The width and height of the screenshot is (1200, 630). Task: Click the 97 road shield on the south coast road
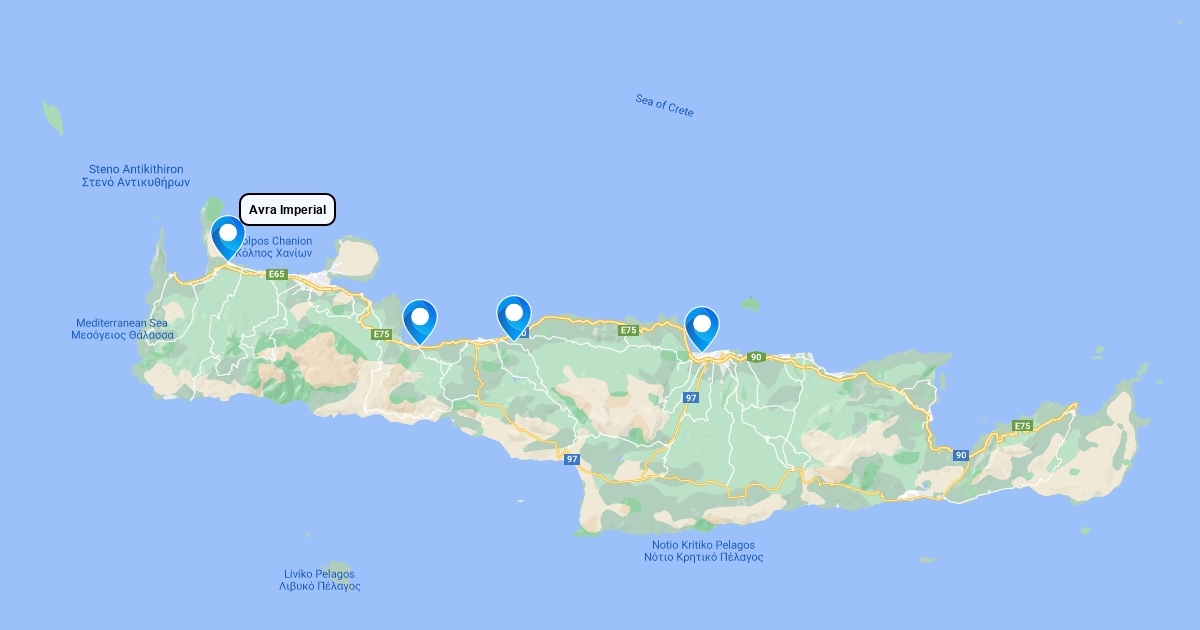(x=571, y=459)
